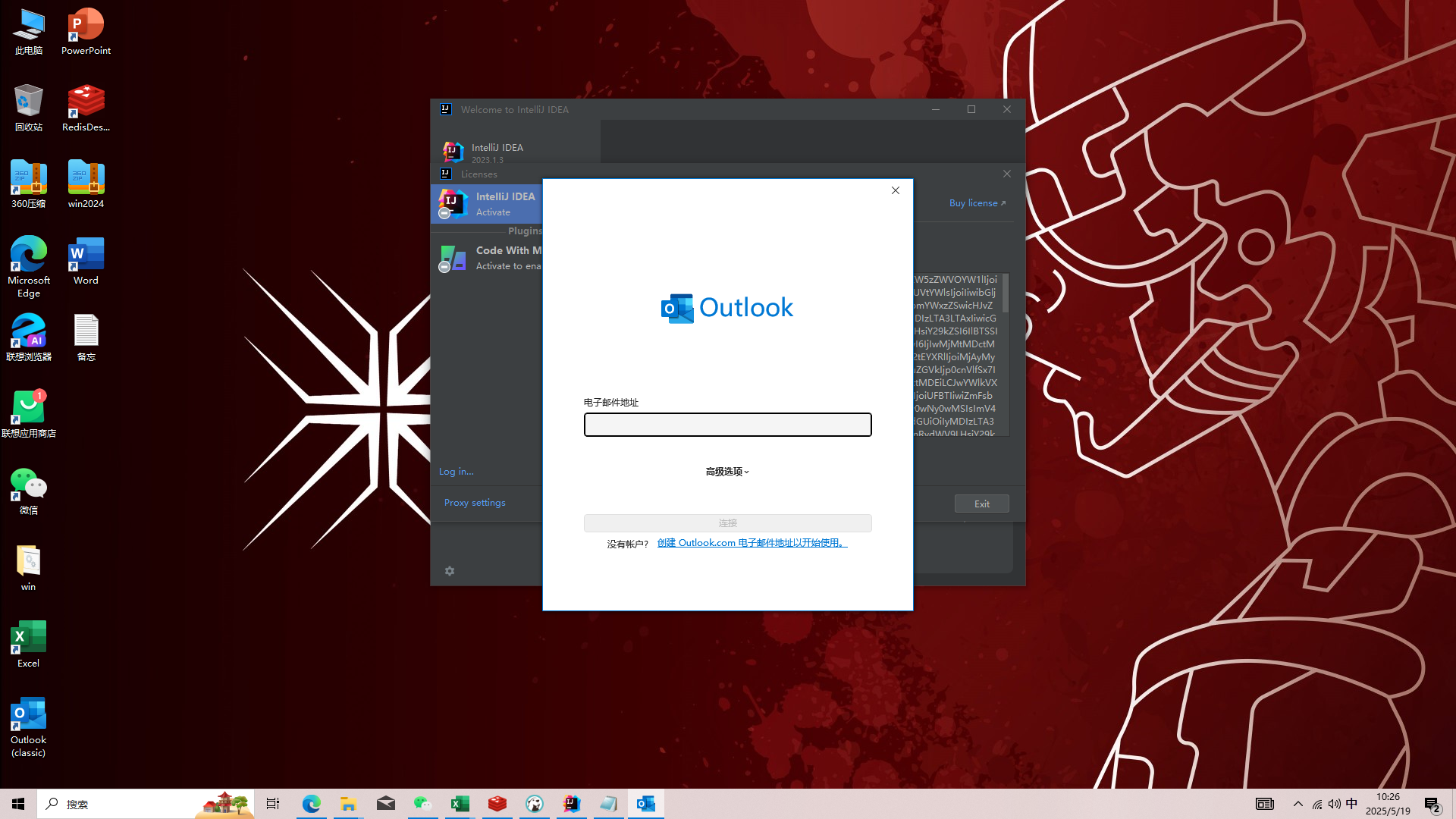Close the Outlook setup dialog

pyautogui.click(x=896, y=190)
